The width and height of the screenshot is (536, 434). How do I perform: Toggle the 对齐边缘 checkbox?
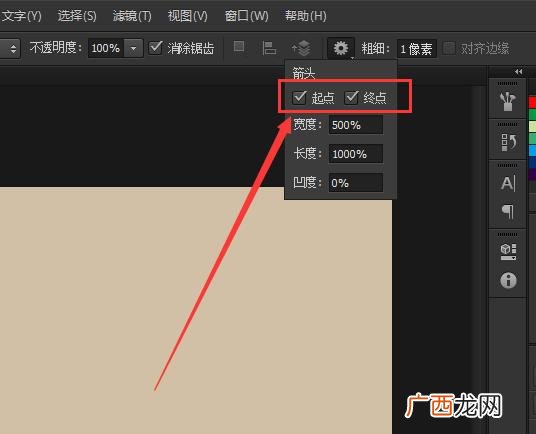[x=448, y=48]
